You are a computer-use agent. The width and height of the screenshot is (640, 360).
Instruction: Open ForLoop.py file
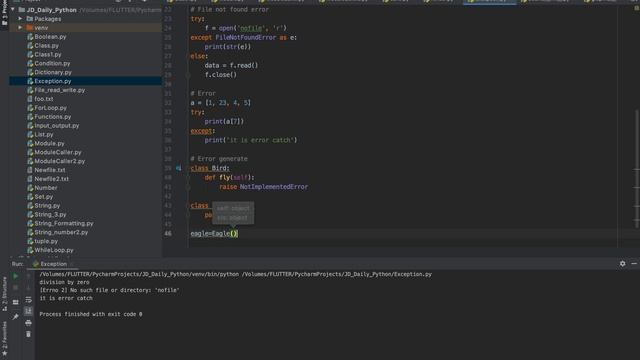pos(50,108)
